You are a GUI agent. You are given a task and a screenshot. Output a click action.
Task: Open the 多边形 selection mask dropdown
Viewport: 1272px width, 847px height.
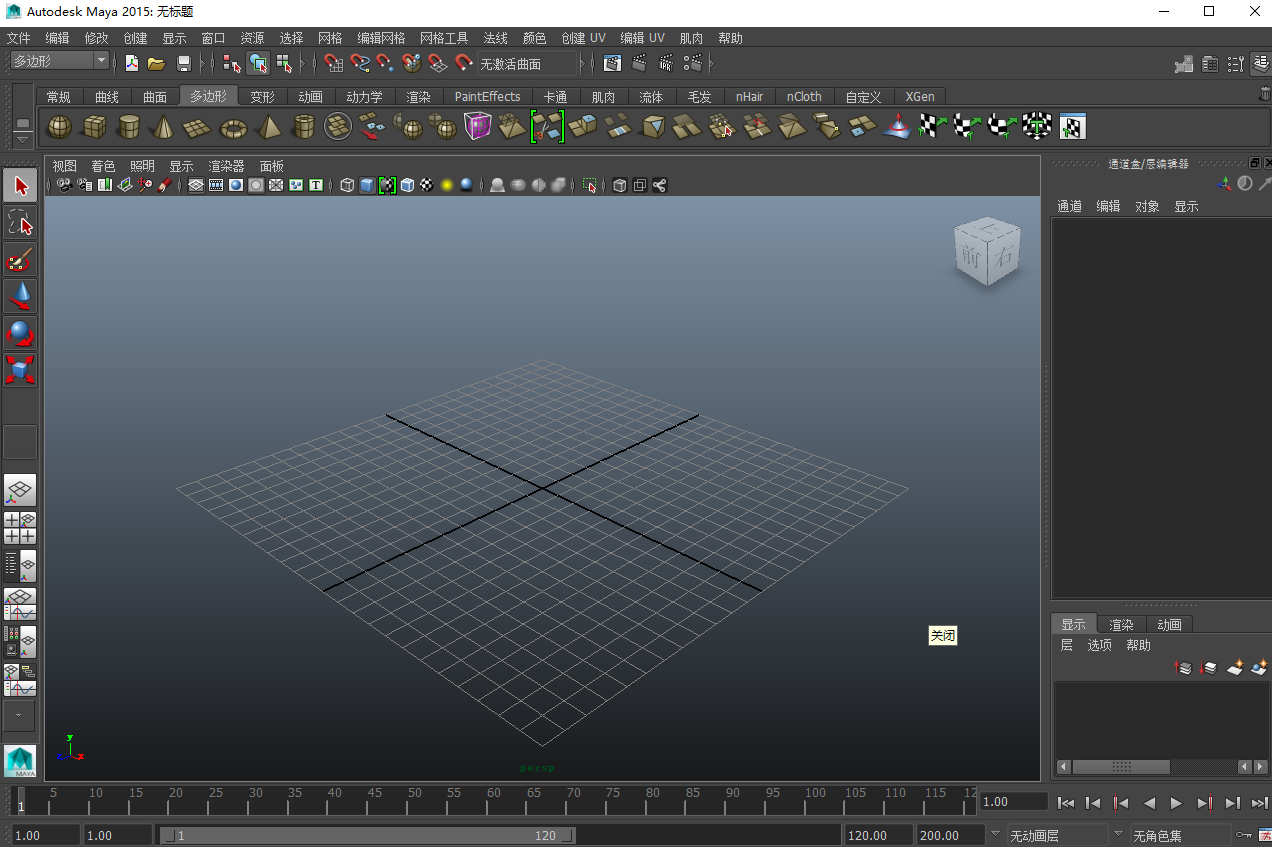(x=101, y=60)
